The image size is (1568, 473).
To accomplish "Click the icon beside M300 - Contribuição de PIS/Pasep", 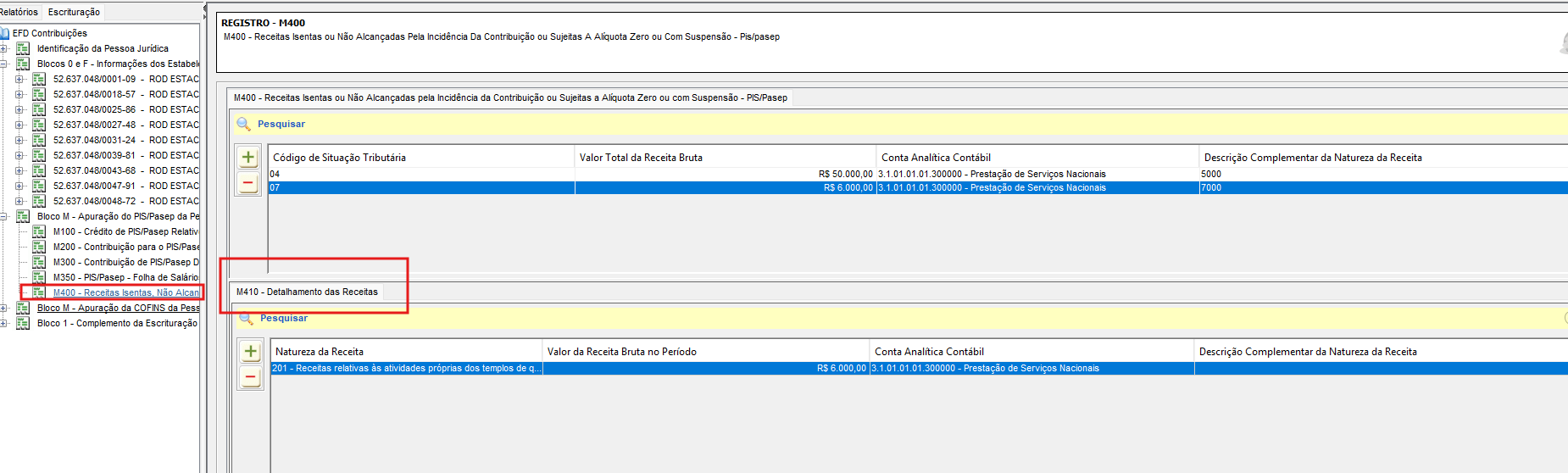I will pyautogui.click(x=39, y=262).
